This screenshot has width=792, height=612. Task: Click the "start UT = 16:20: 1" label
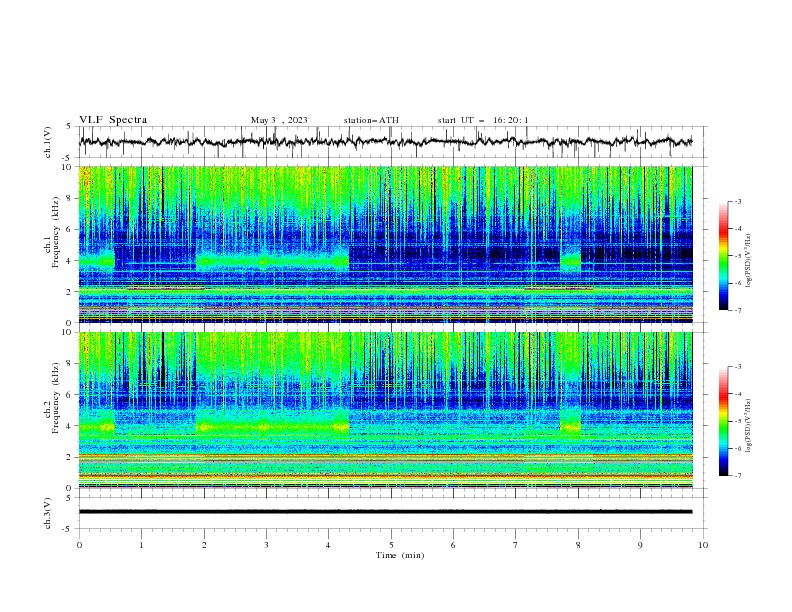[483, 120]
